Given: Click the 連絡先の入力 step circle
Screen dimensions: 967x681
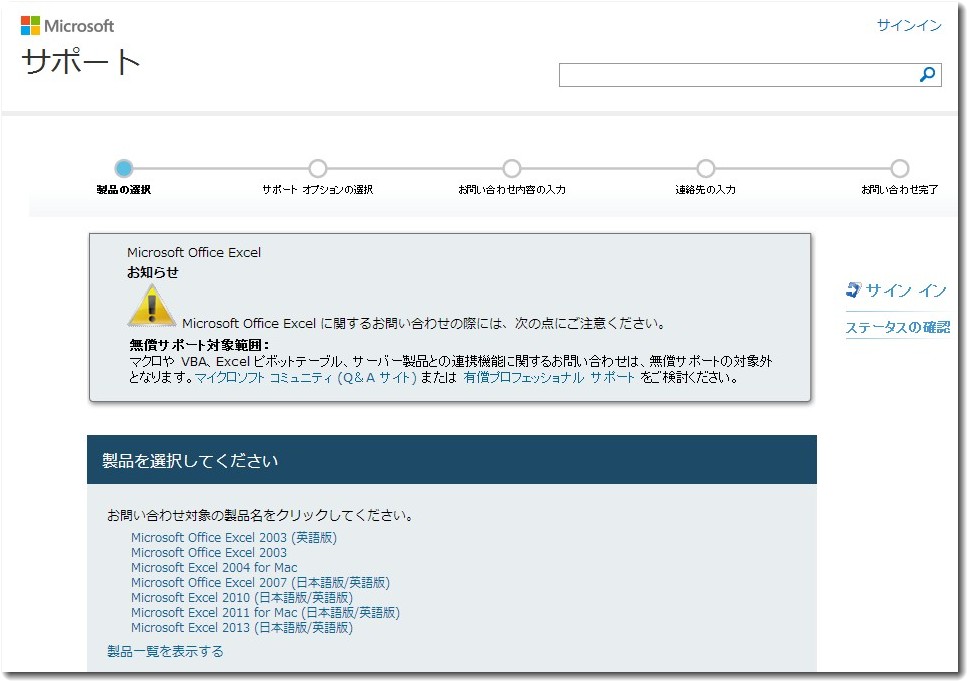Looking at the screenshot, I should 706,168.
